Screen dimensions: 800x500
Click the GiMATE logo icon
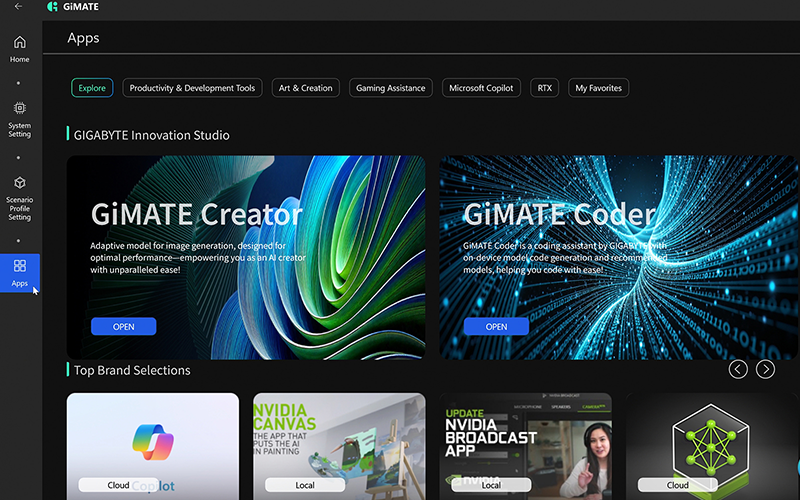[53, 7]
